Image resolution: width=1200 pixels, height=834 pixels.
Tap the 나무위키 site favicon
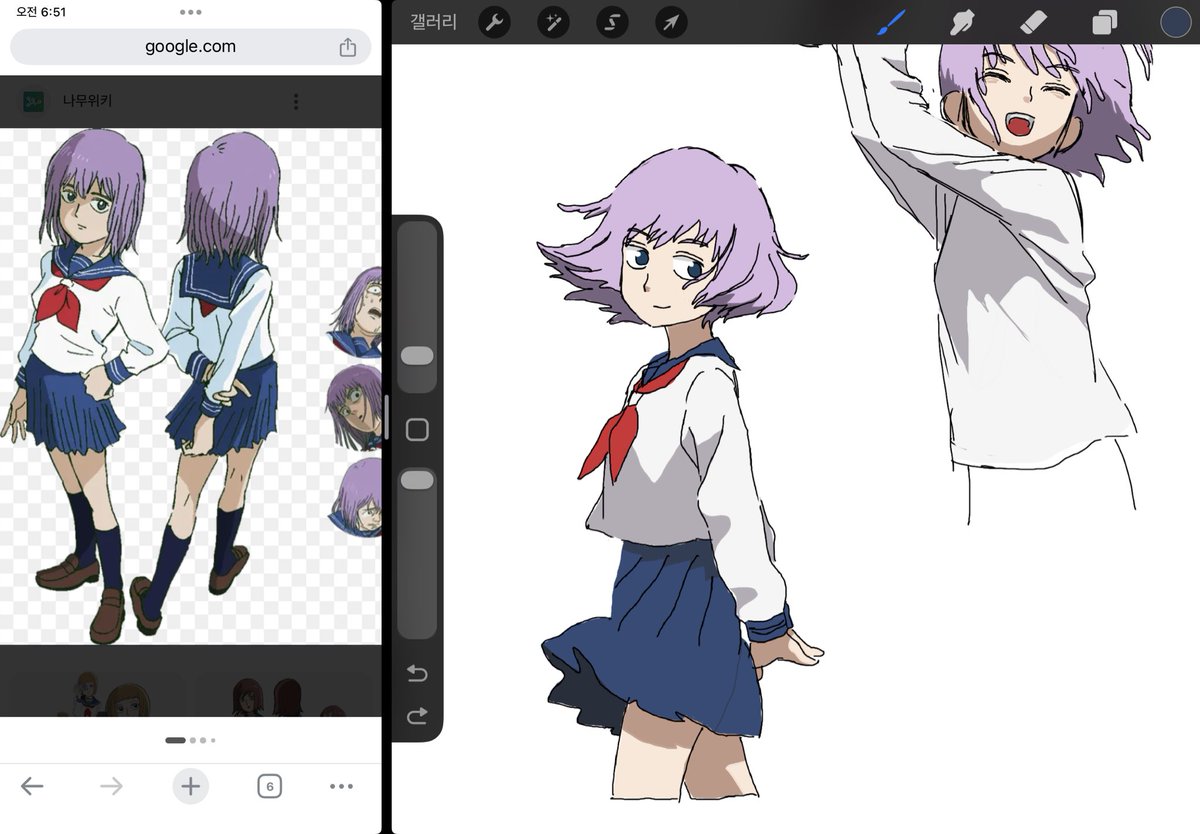(x=35, y=101)
